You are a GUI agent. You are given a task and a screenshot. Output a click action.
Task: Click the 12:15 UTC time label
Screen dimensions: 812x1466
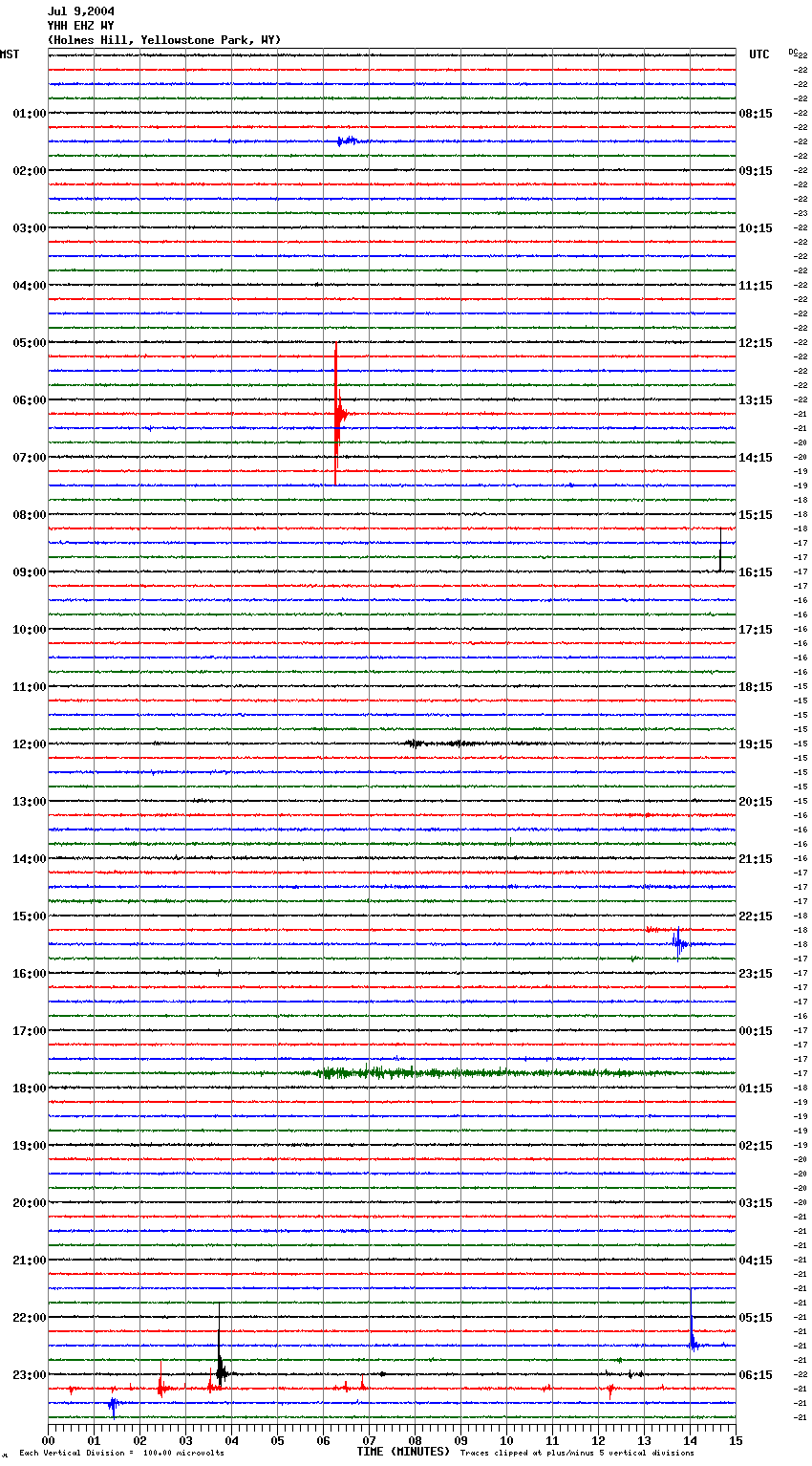click(x=756, y=343)
